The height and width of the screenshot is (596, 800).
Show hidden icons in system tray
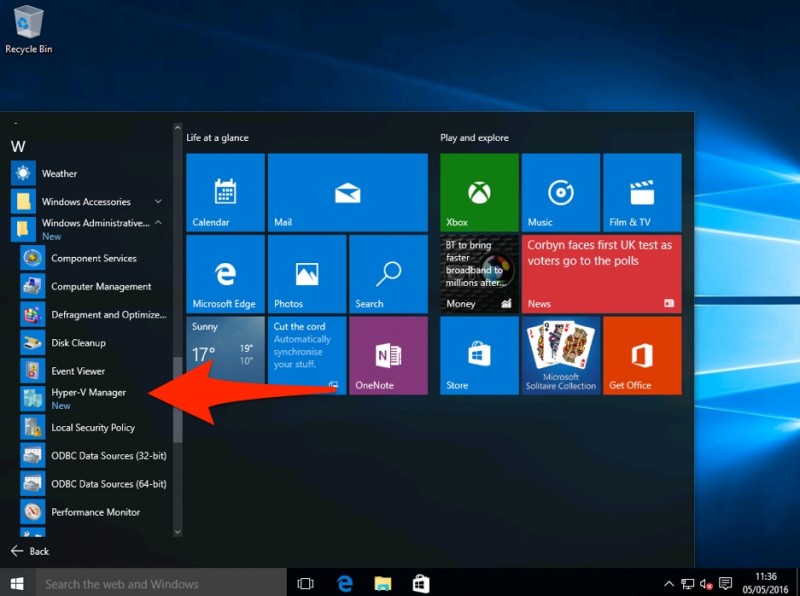click(668, 583)
